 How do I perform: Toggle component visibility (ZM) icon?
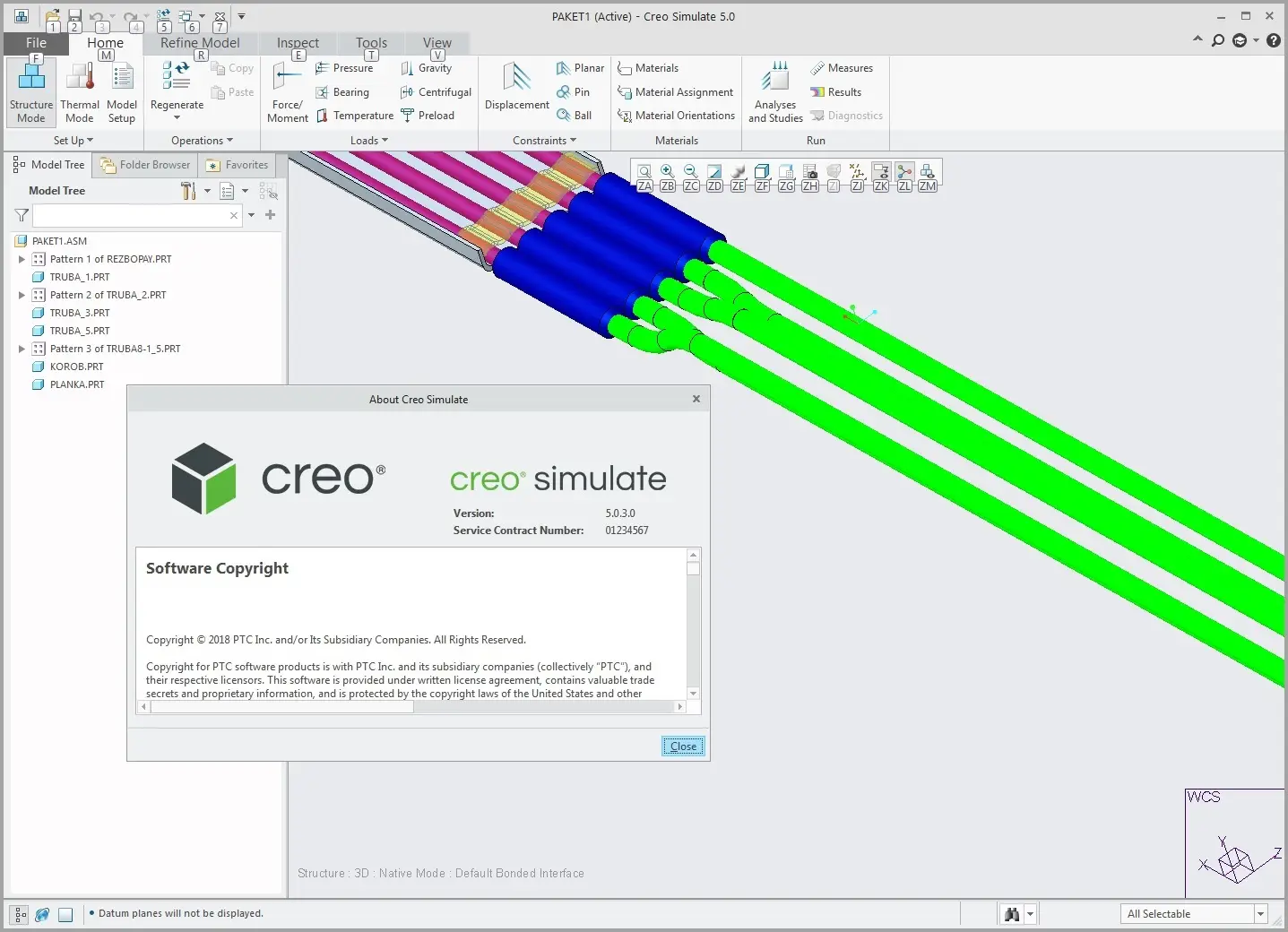click(x=928, y=171)
